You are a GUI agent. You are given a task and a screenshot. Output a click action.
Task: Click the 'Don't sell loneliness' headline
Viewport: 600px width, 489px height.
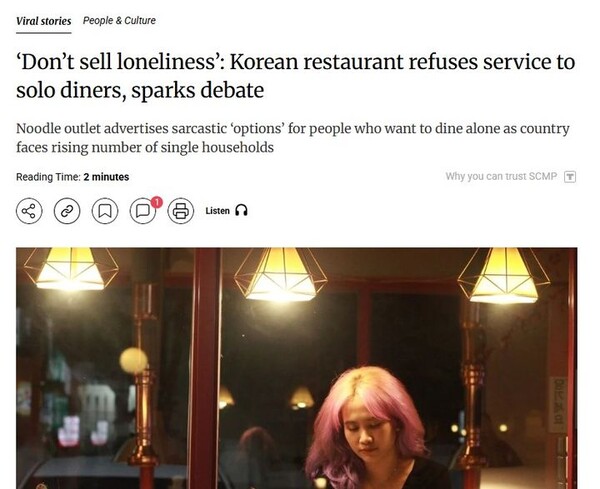pos(295,76)
